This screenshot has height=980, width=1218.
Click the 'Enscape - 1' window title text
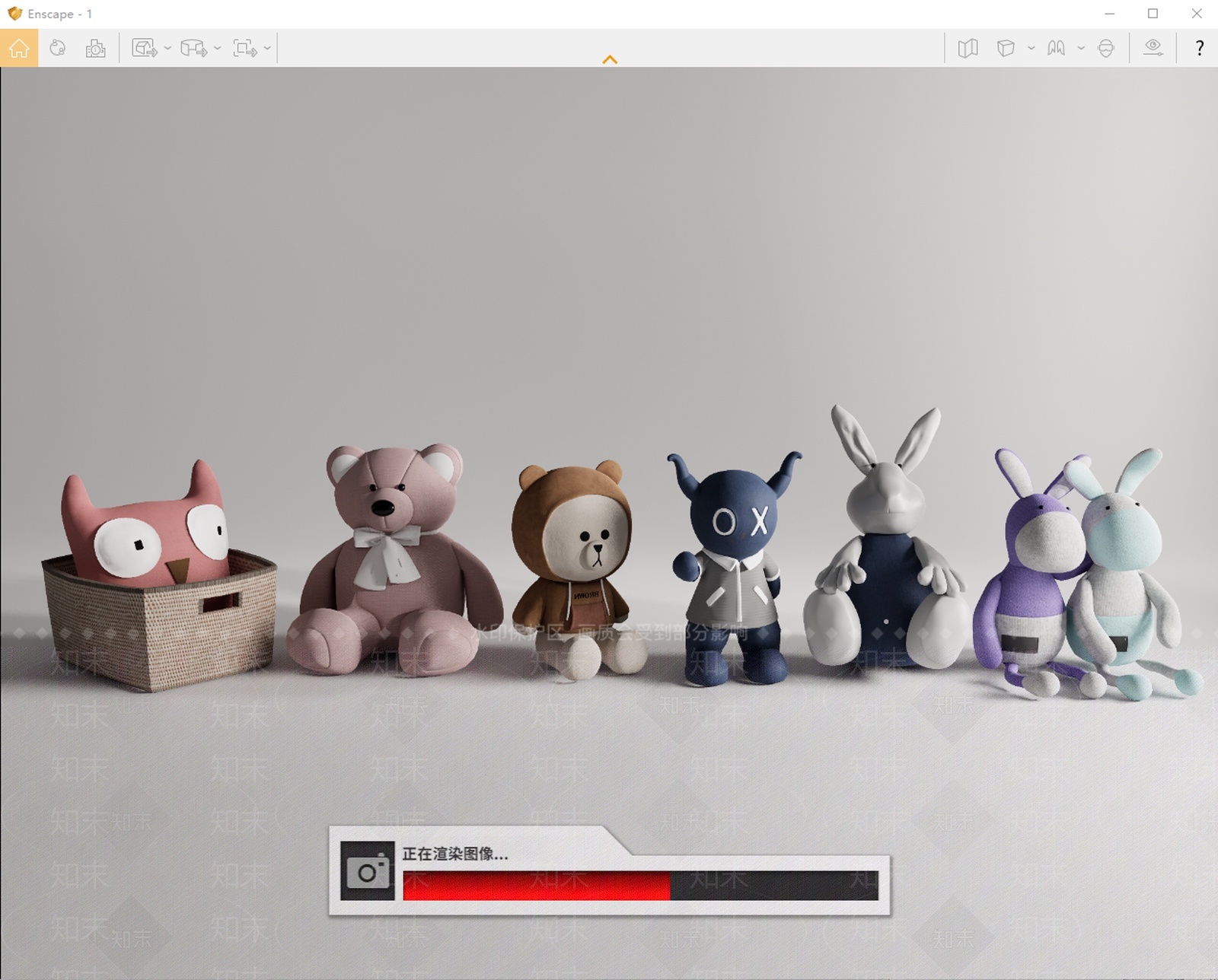[x=60, y=14]
